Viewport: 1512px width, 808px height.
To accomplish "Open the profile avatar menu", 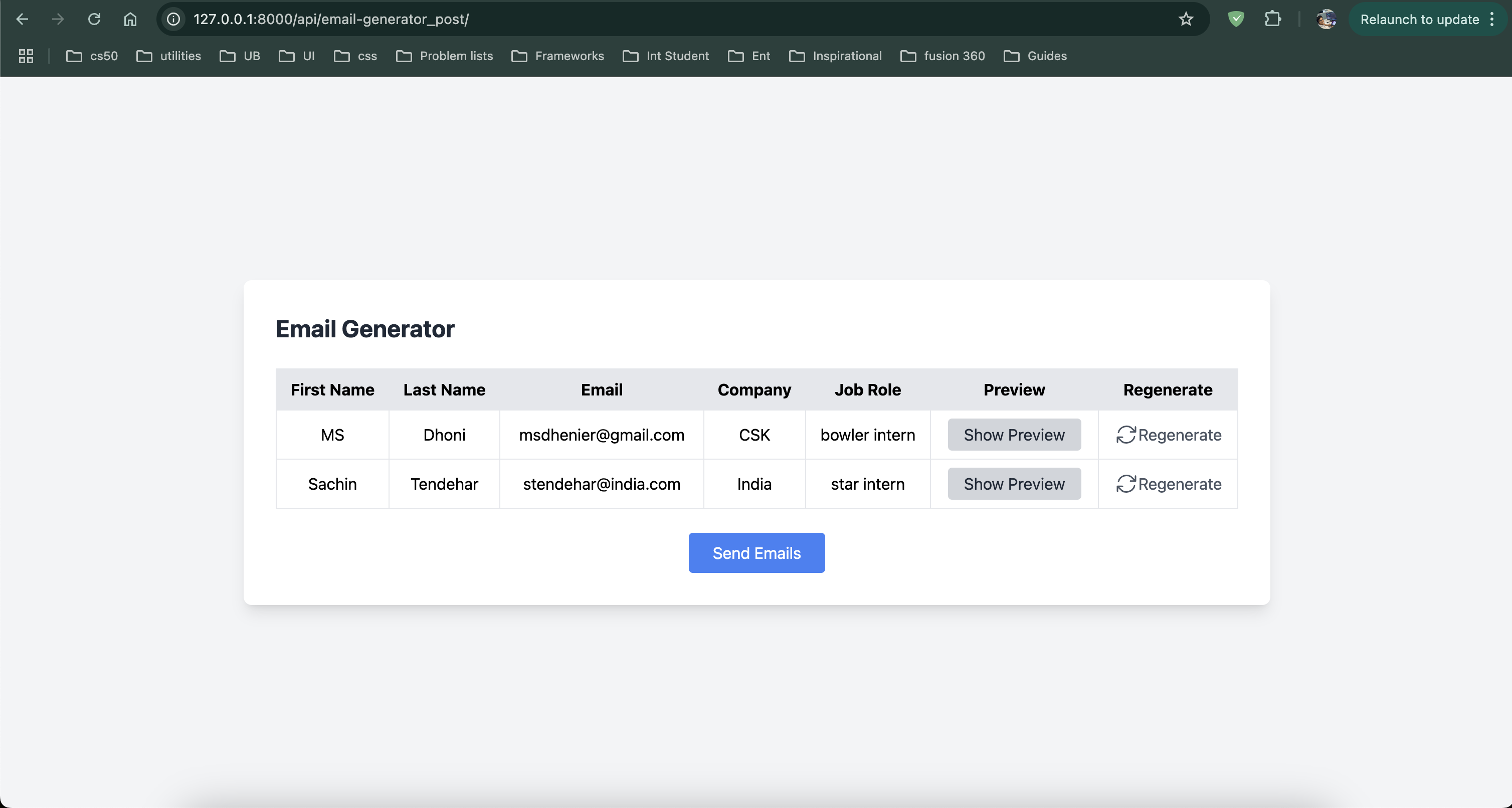I will click(x=1326, y=20).
